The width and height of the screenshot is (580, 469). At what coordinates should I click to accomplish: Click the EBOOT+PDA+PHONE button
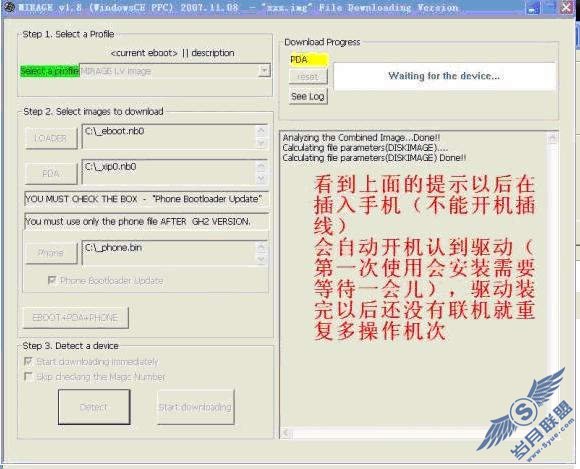click(75, 317)
